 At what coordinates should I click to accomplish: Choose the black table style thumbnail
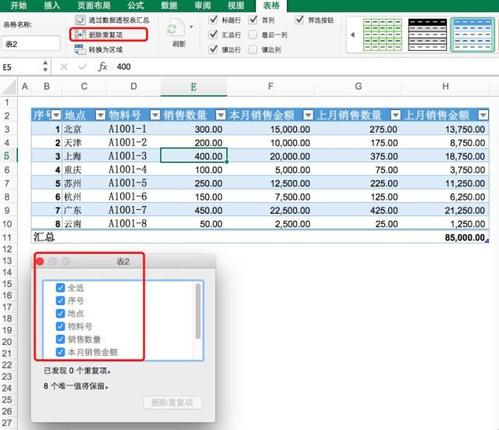tap(427, 35)
